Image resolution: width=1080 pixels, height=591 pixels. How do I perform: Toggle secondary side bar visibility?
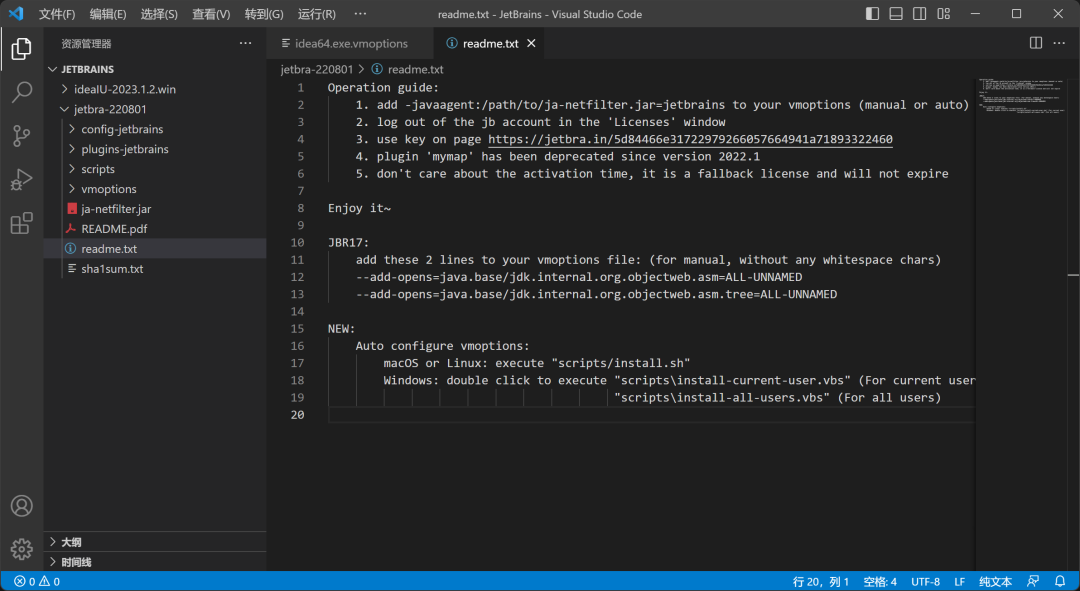(920, 14)
